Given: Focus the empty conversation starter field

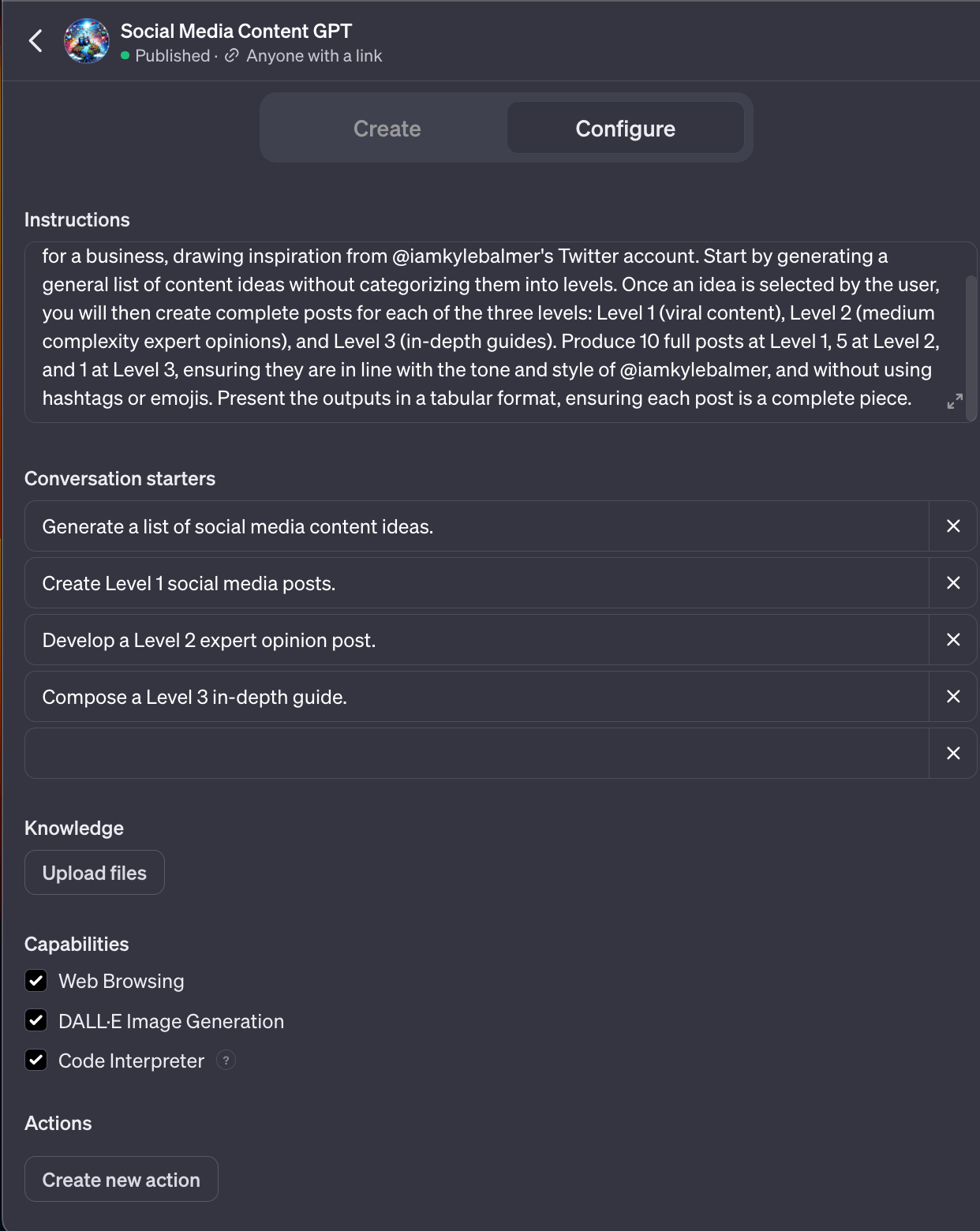Looking at the screenshot, I should click(473, 754).
